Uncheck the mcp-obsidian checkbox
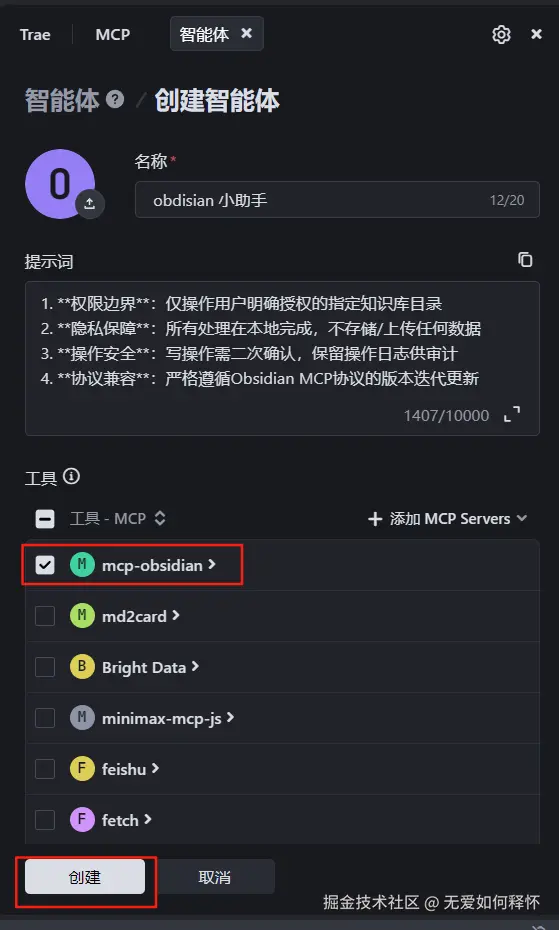Viewport: 559px width, 930px height. 45,565
